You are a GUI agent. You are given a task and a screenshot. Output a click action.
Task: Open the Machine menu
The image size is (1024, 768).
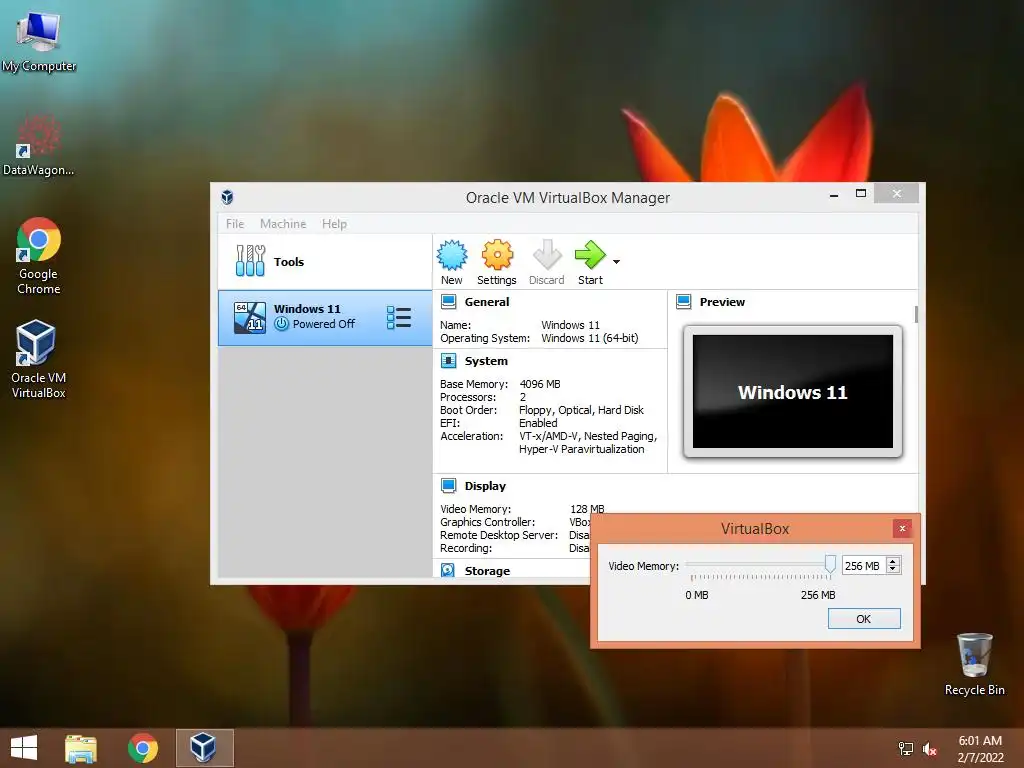pyautogui.click(x=283, y=223)
